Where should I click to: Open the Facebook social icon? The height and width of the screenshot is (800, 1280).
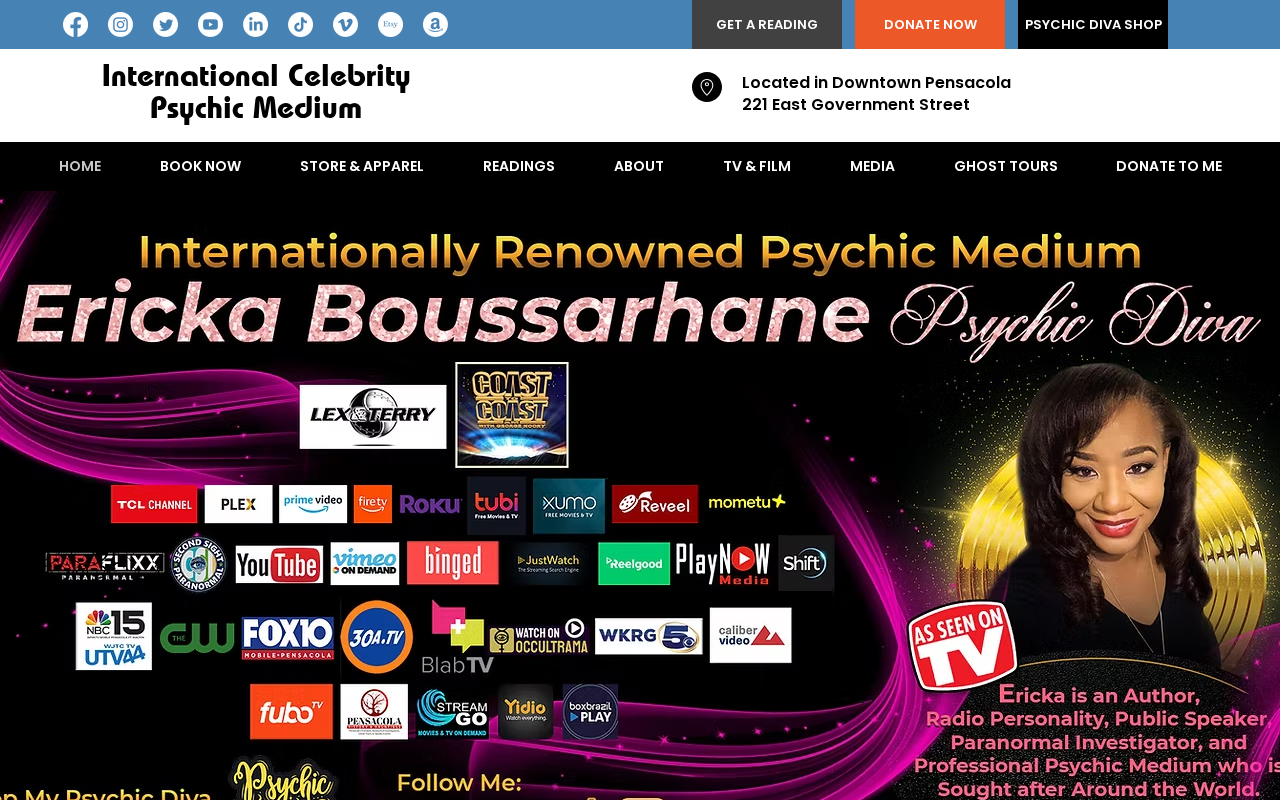[x=75, y=25]
